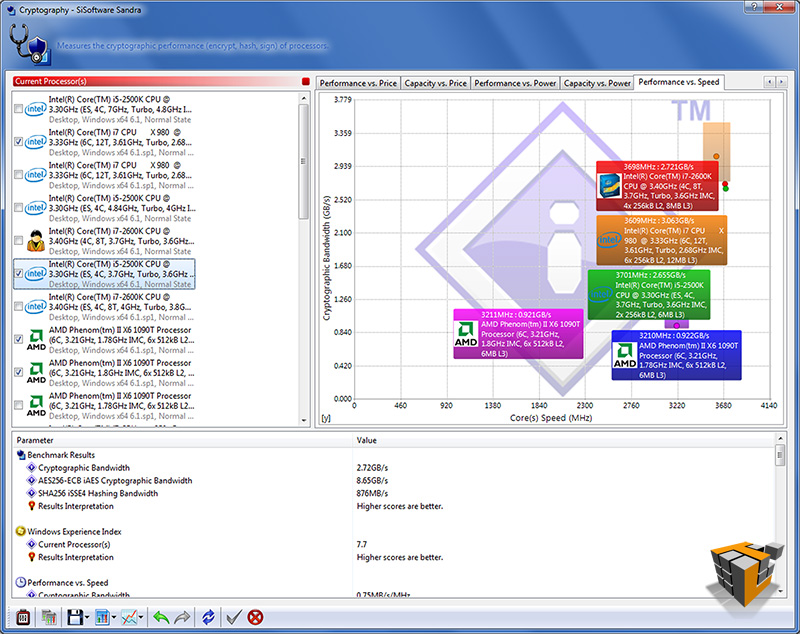Click the magenta Phenom II 1.8GHz IMC chart label
The image size is (800, 634).
[518, 334]
